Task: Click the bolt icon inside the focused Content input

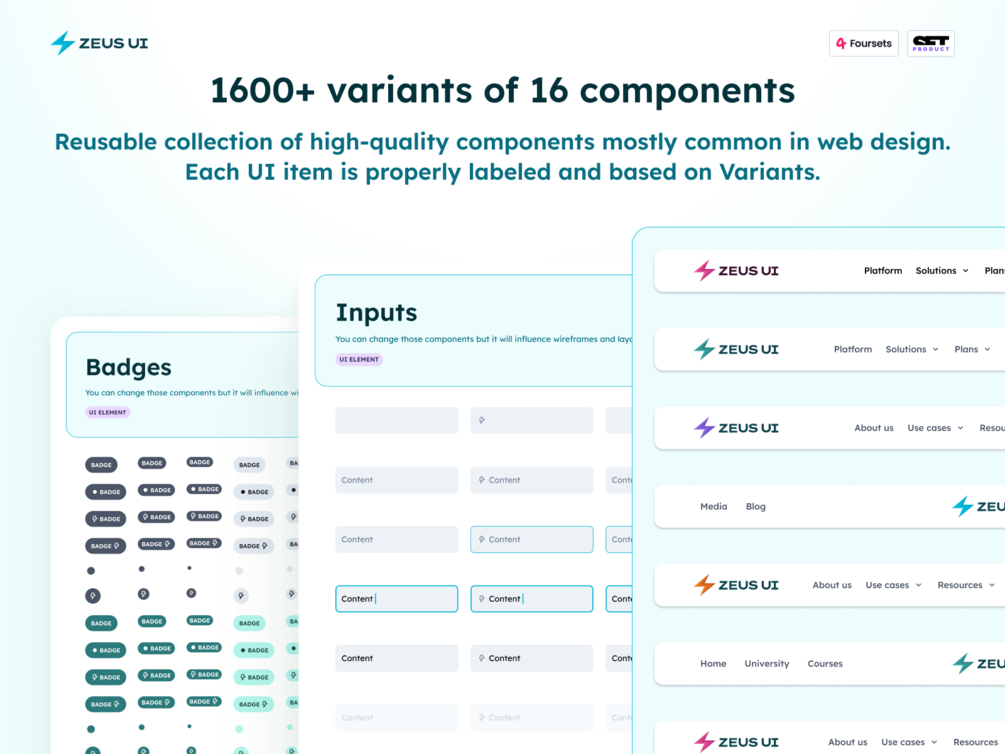Action: point(481,599)
